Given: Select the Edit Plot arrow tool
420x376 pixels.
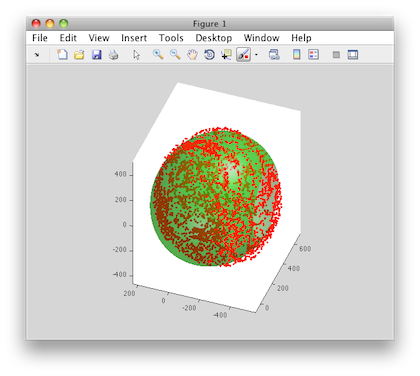Looking at the screenshot, I should [x=136, y=54].
